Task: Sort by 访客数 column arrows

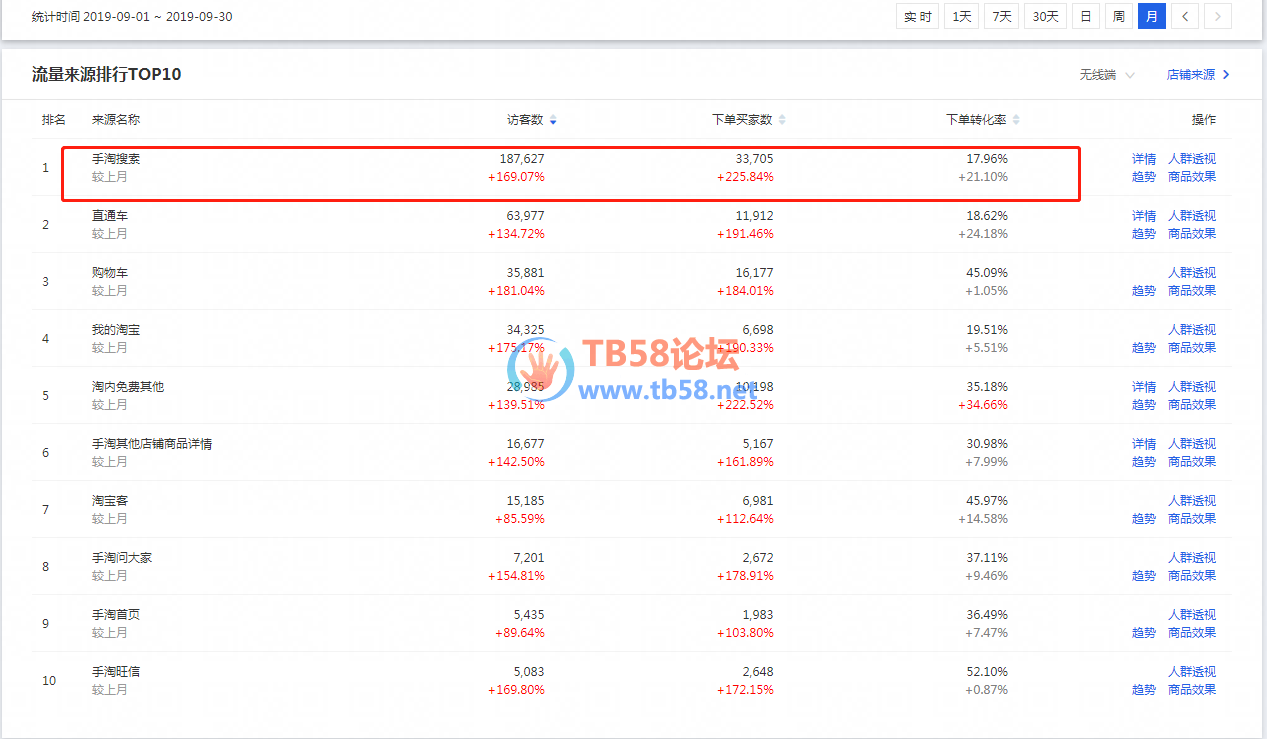Action: [553, 120]
